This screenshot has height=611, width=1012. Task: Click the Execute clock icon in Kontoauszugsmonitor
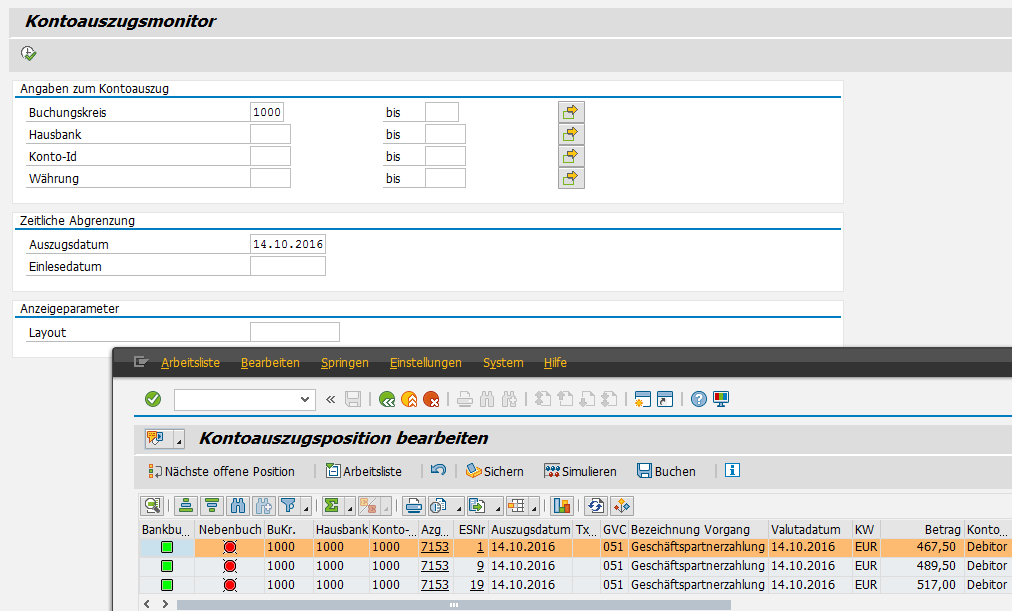[29, 53]
